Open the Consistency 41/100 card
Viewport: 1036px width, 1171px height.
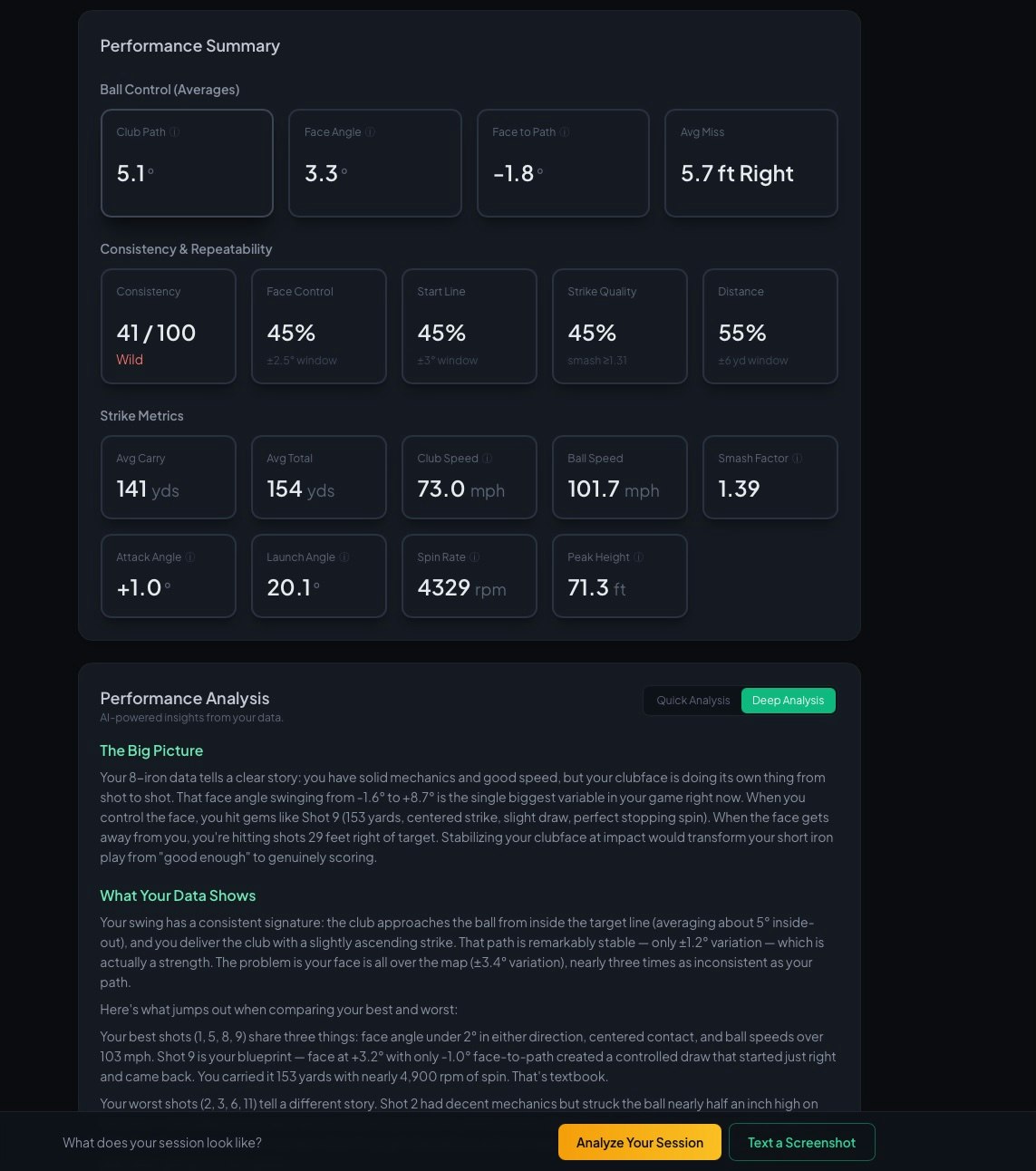tap(169, 326)
